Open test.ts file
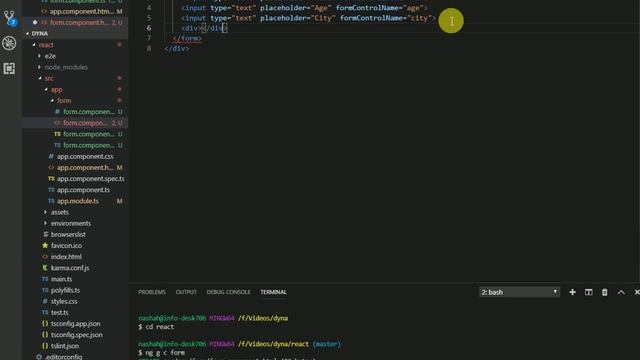640x360 pixels. pyautogui.click(x=60, y=312)
